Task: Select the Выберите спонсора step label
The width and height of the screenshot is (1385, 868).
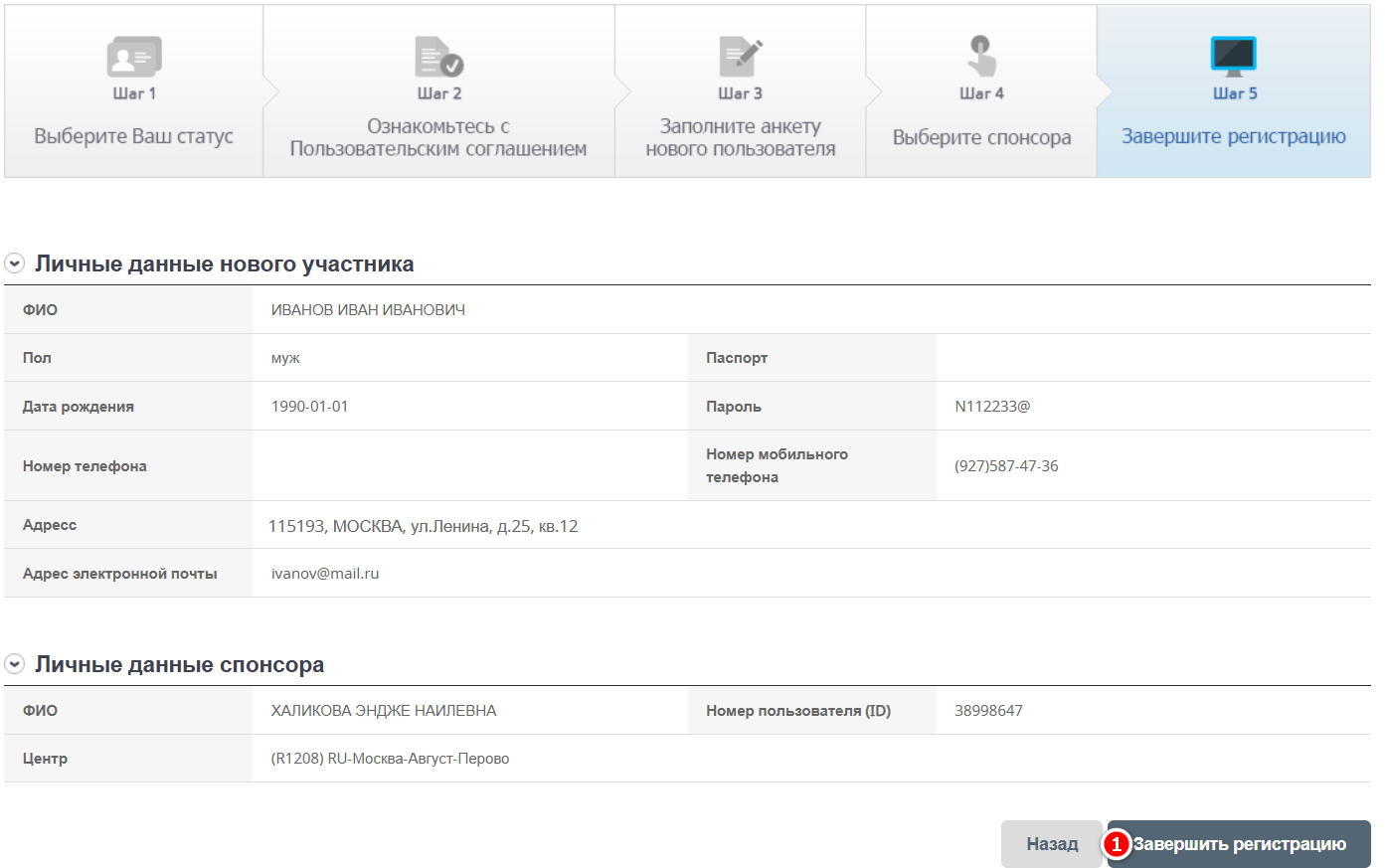Action: [x=981, y=137]
